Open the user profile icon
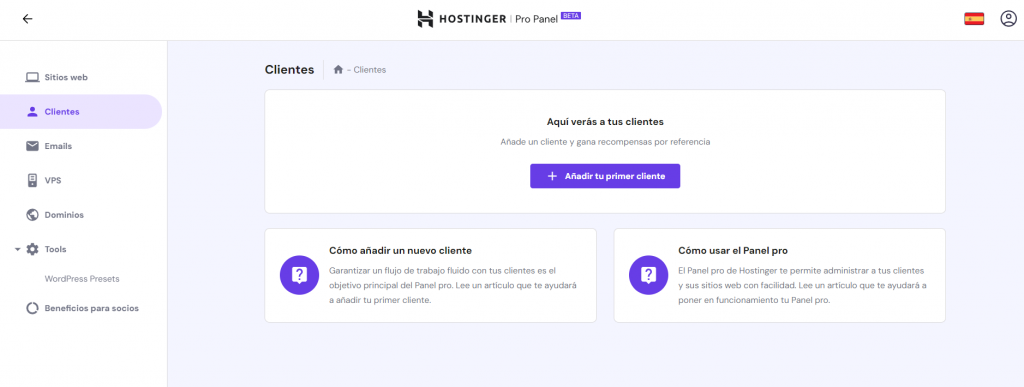This screenshot has width=1024, height=387. coord(1008,19)
